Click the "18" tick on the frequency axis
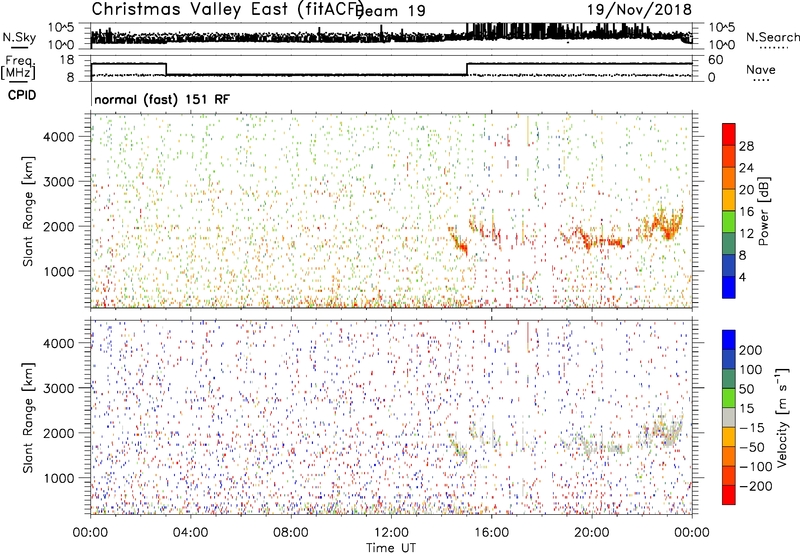Image resolution: width=800 pixels, height=554 pixels. (x=67, y=60)
